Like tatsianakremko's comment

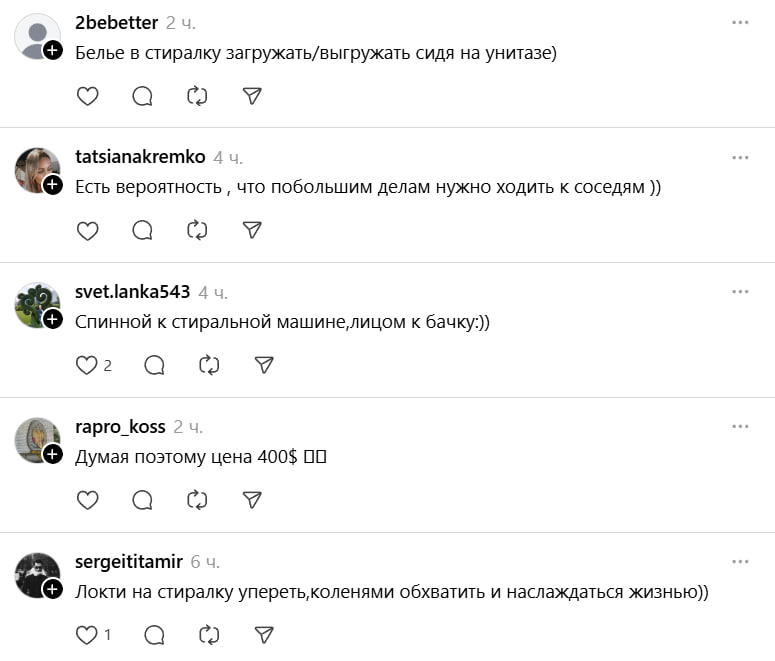click(x=88, y=231)
